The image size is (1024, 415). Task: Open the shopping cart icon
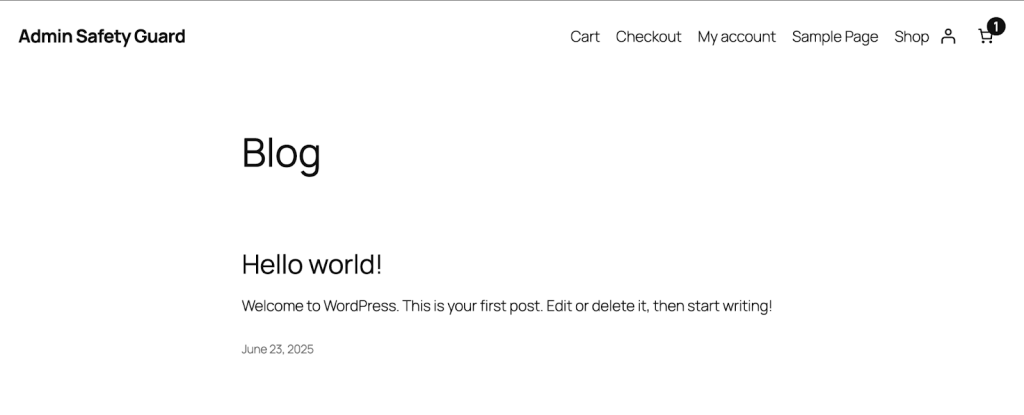pyautogui.click(x=985, y=38)
